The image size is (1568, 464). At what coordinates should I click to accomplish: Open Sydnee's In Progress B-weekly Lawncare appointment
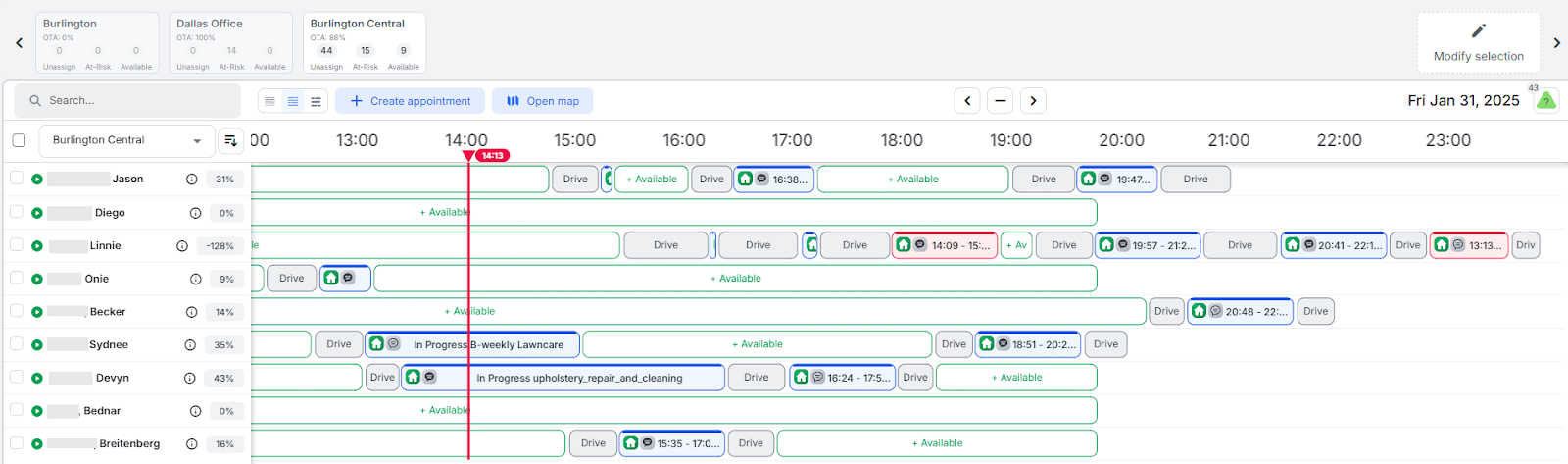click(x=472, y=344)
